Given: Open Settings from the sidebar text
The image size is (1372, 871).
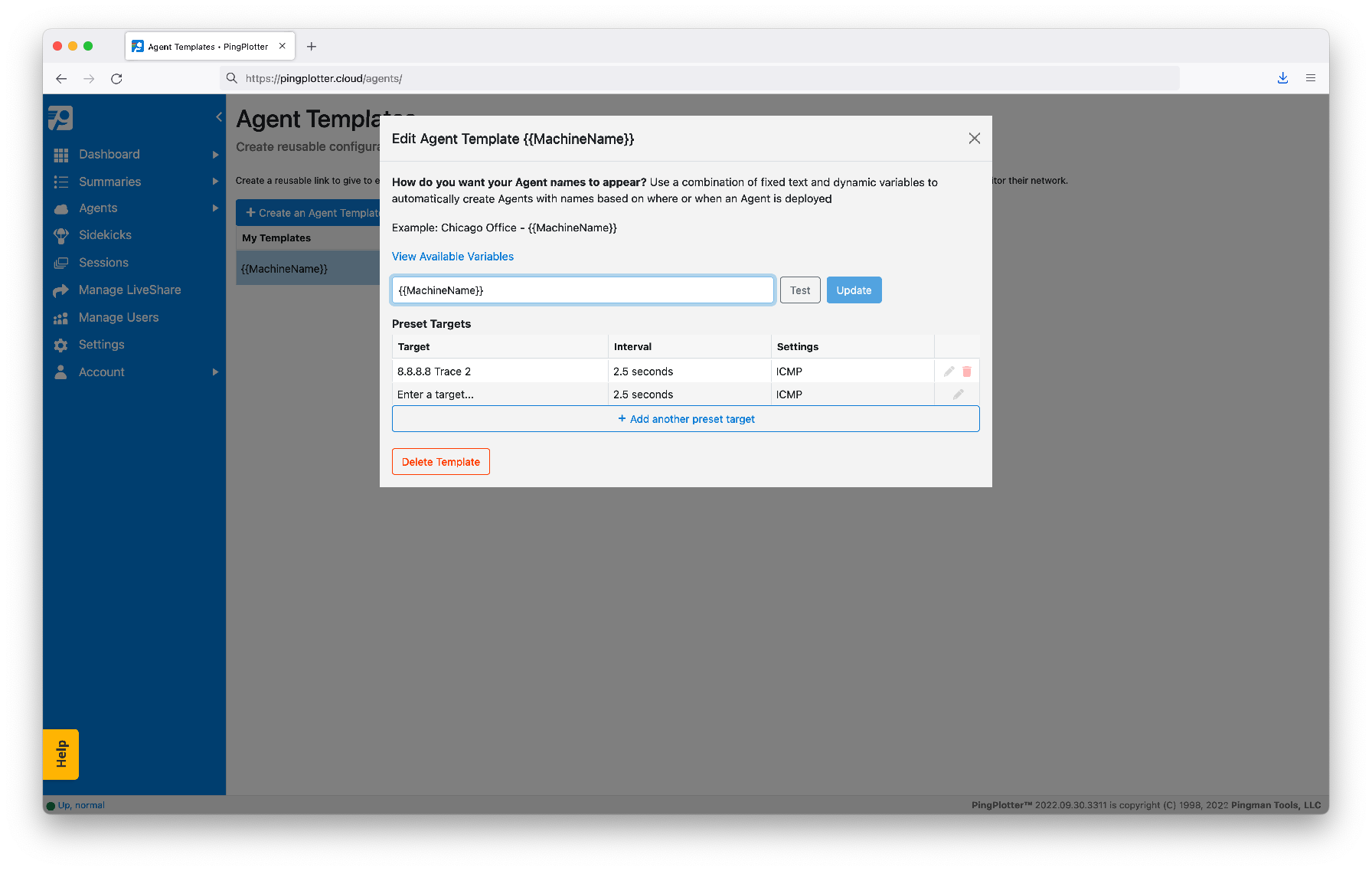Looking at the screenshot, I should coord(101,345).
